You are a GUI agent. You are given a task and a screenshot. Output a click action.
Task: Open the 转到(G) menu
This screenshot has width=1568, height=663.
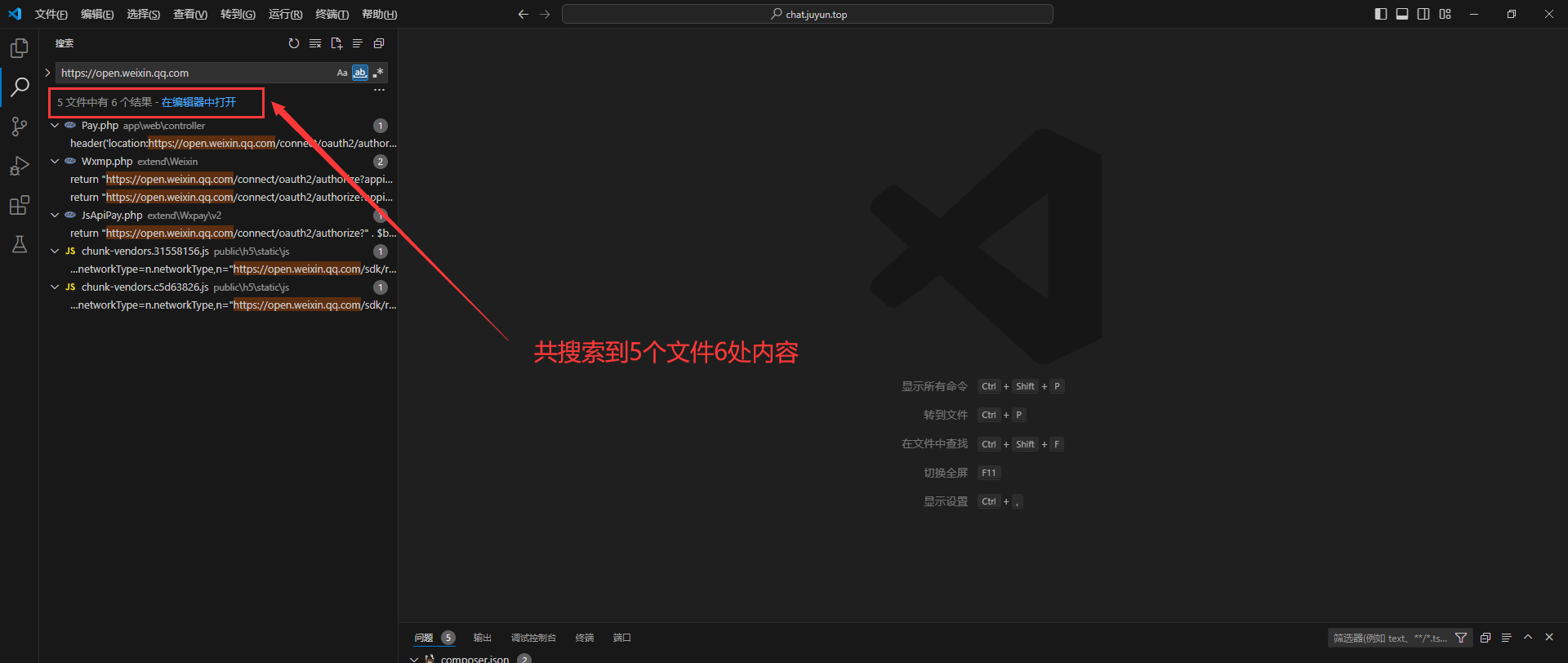coord(238,14)
